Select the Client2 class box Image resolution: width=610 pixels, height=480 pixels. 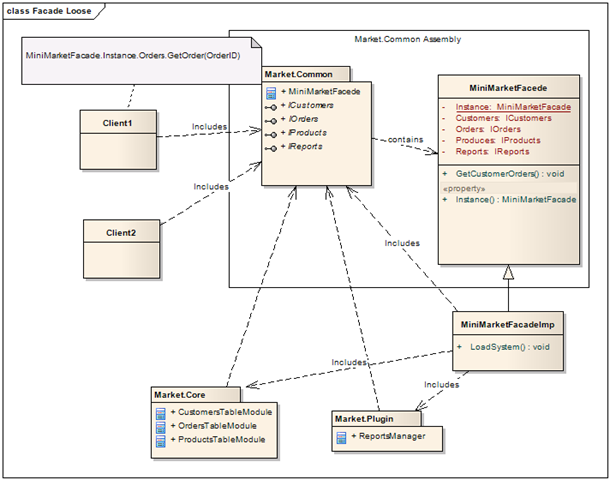pyautogui.click(x=121, y=249)
